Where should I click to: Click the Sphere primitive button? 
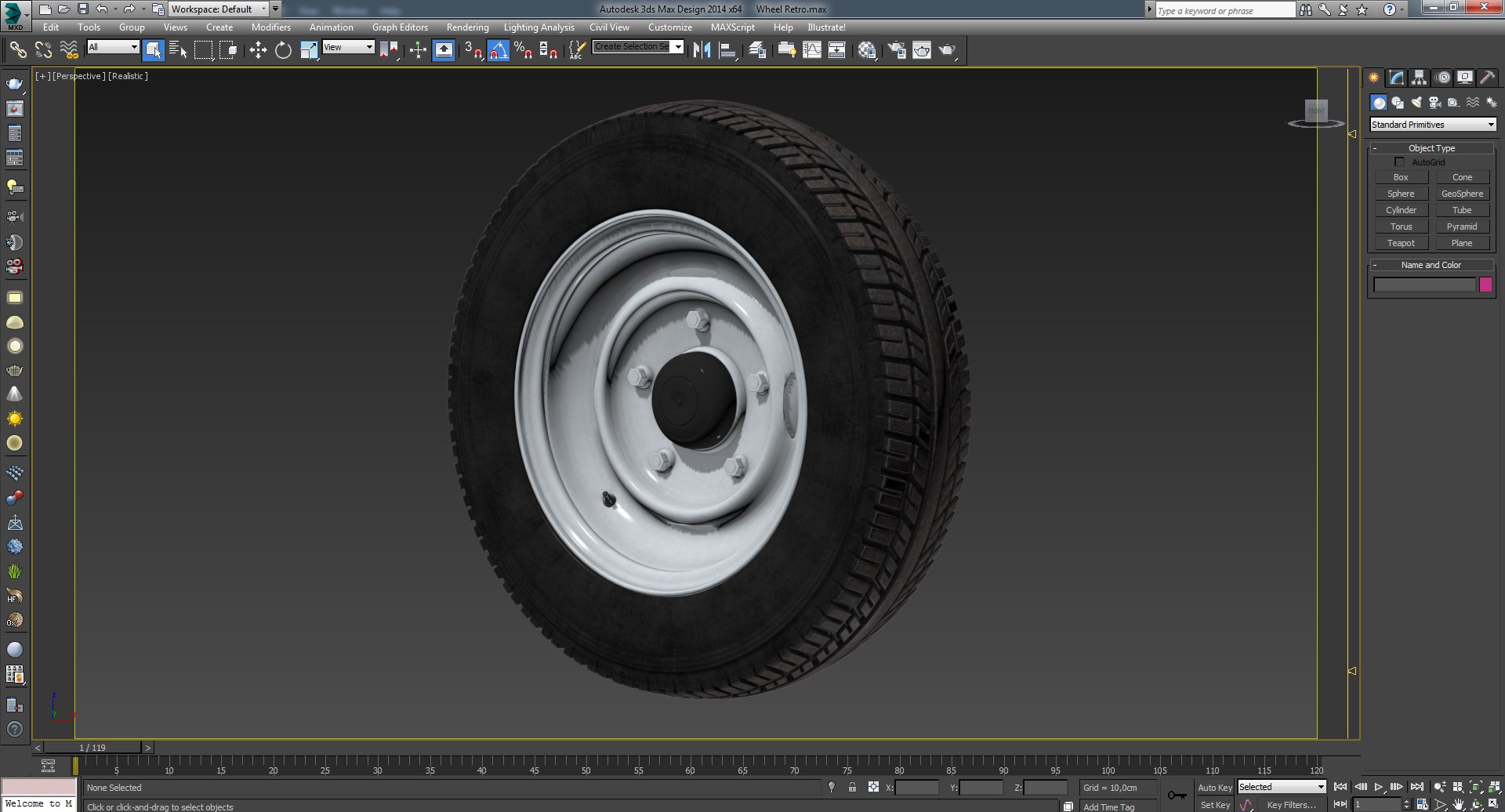click(x=1401, y=194)
